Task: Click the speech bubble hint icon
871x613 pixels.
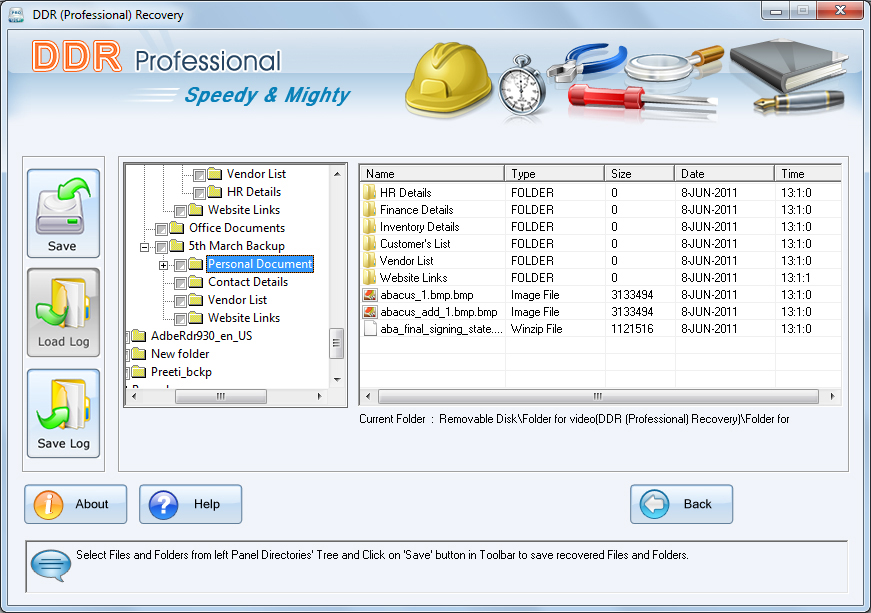Action: (x=51, y=565)
